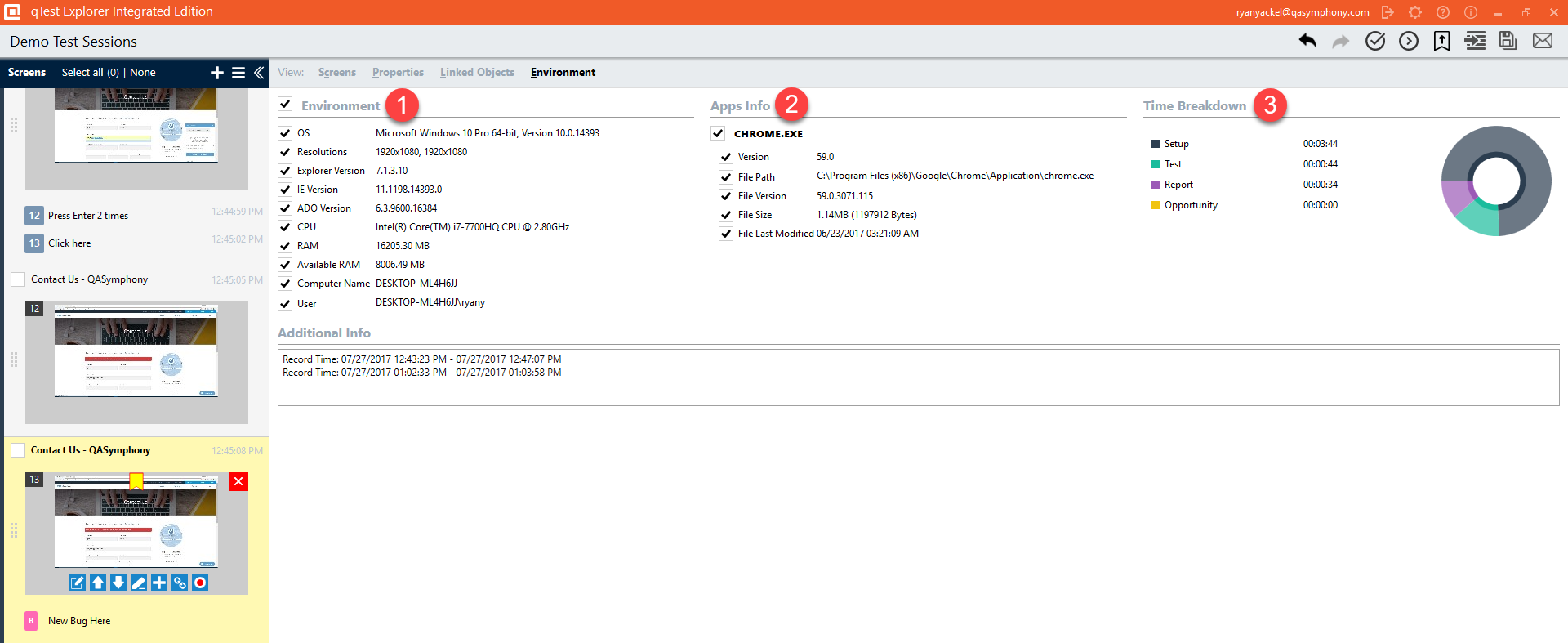Click the undo arrow in the toolbar
This screenshot has width=1568, height=643.
pos(1307,41)
